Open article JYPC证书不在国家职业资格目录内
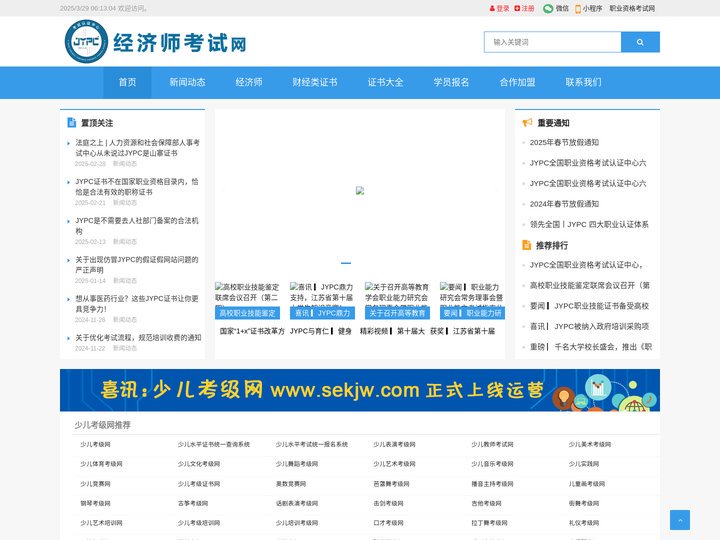This screenshot has height=540, width=720. pyautogui.click(x=137, y=187)
